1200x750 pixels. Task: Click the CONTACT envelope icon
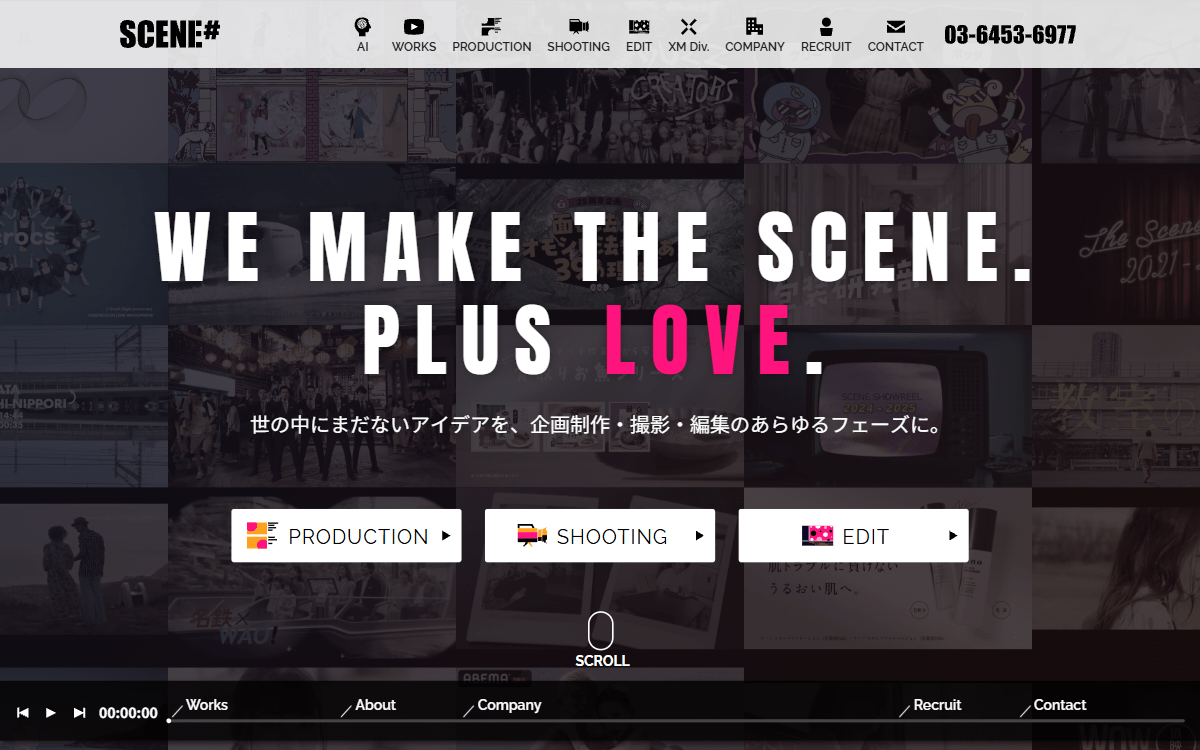coord(896,27)
